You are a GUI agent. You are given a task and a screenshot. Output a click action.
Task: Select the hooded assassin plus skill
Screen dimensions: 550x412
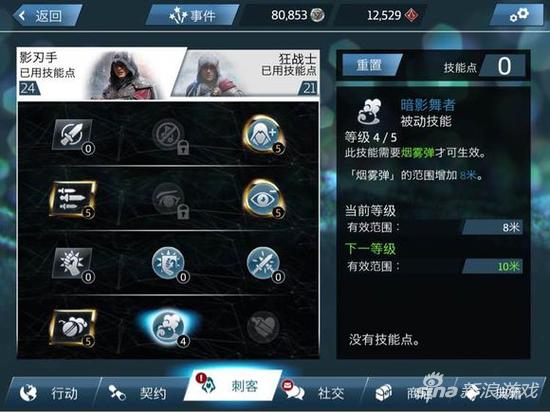tap(263, 134)
